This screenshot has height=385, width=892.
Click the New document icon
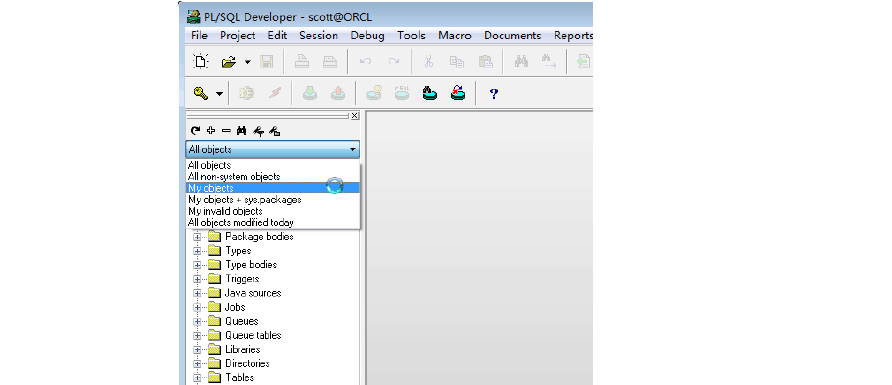coord(201,61)
